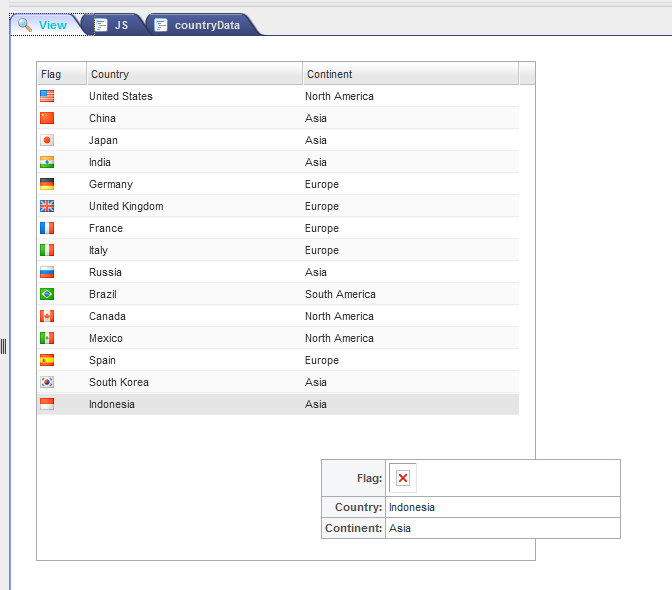Click the Canada flag icon
The image size is (672, 590).
(x=47, y=316)
